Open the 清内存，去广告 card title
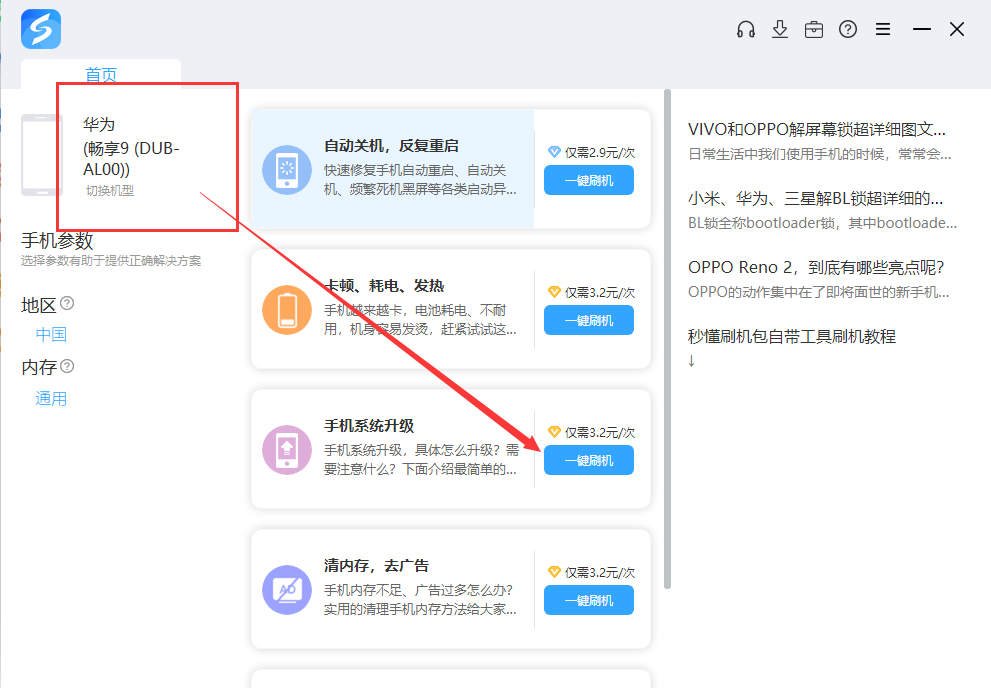Viewport: 991px width, 688px height. [377, 565]
